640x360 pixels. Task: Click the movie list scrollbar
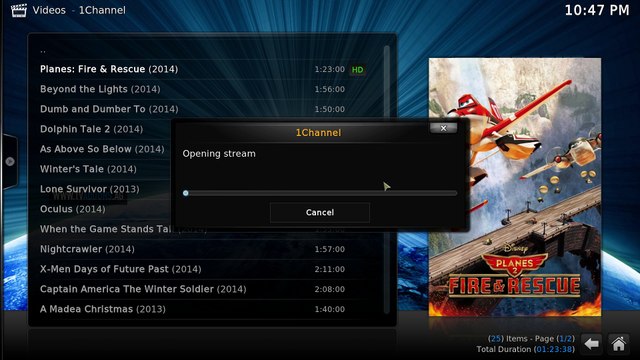387,180
